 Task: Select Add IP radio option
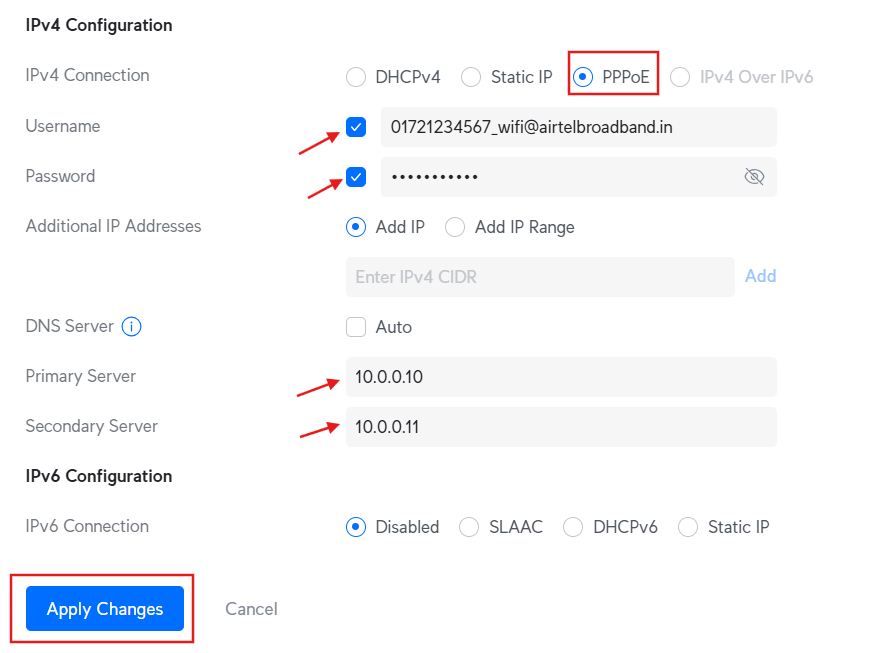click(356, 227)
